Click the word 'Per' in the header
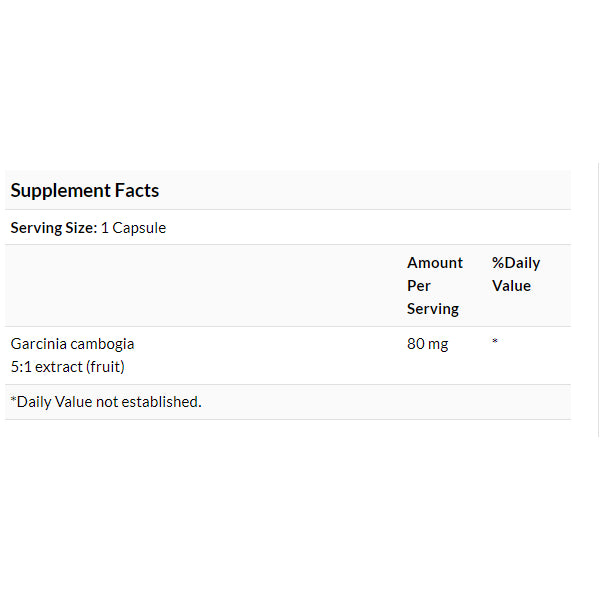This screenshot has height=600, width=600. point(419,286)
